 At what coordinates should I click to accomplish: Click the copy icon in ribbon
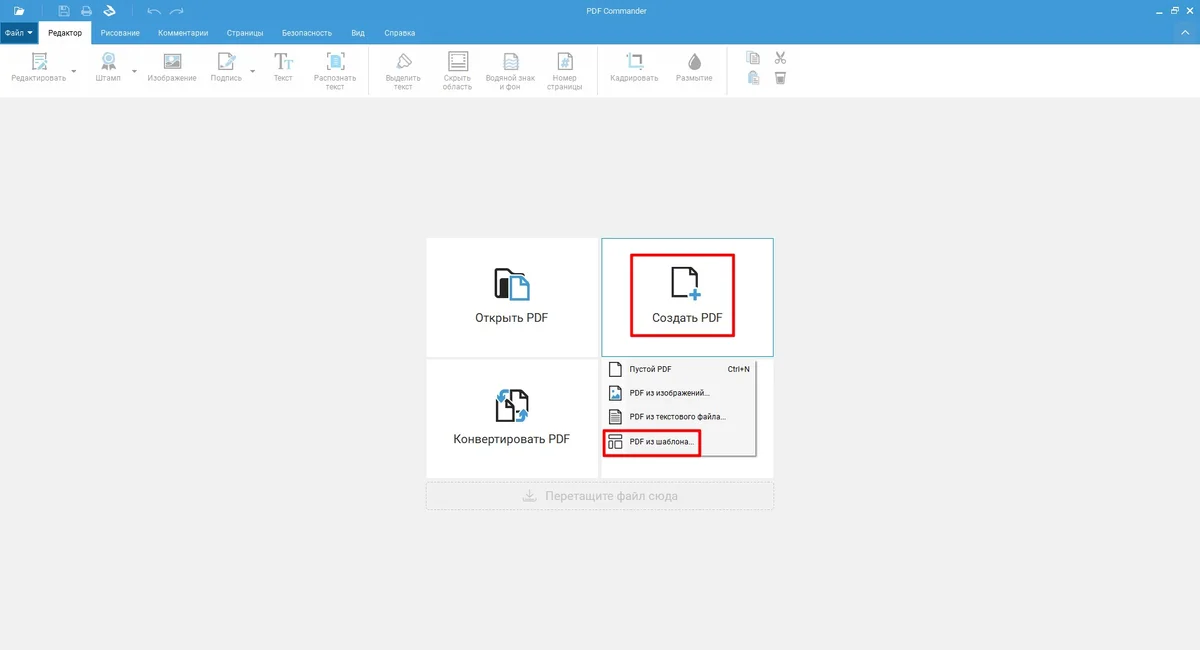753,58
